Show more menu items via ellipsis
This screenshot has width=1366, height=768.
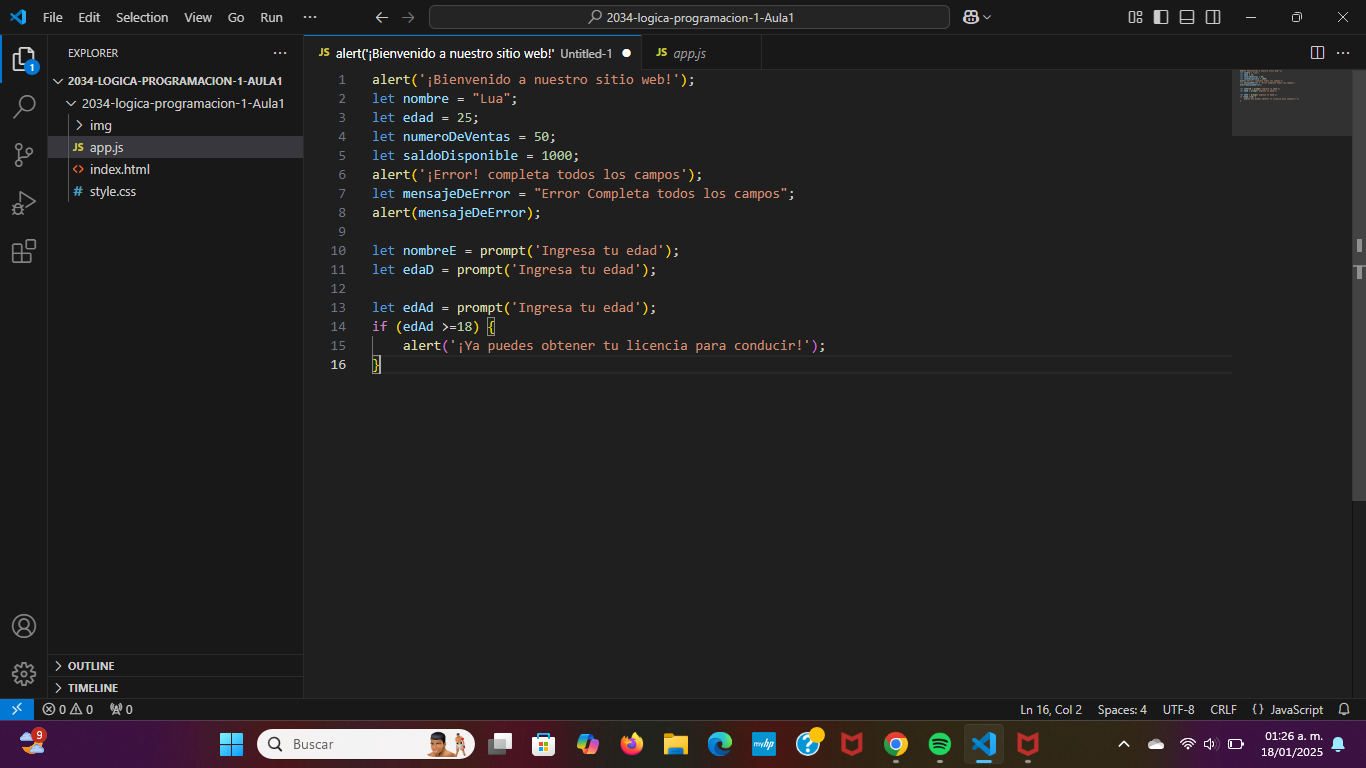point(310,17)
